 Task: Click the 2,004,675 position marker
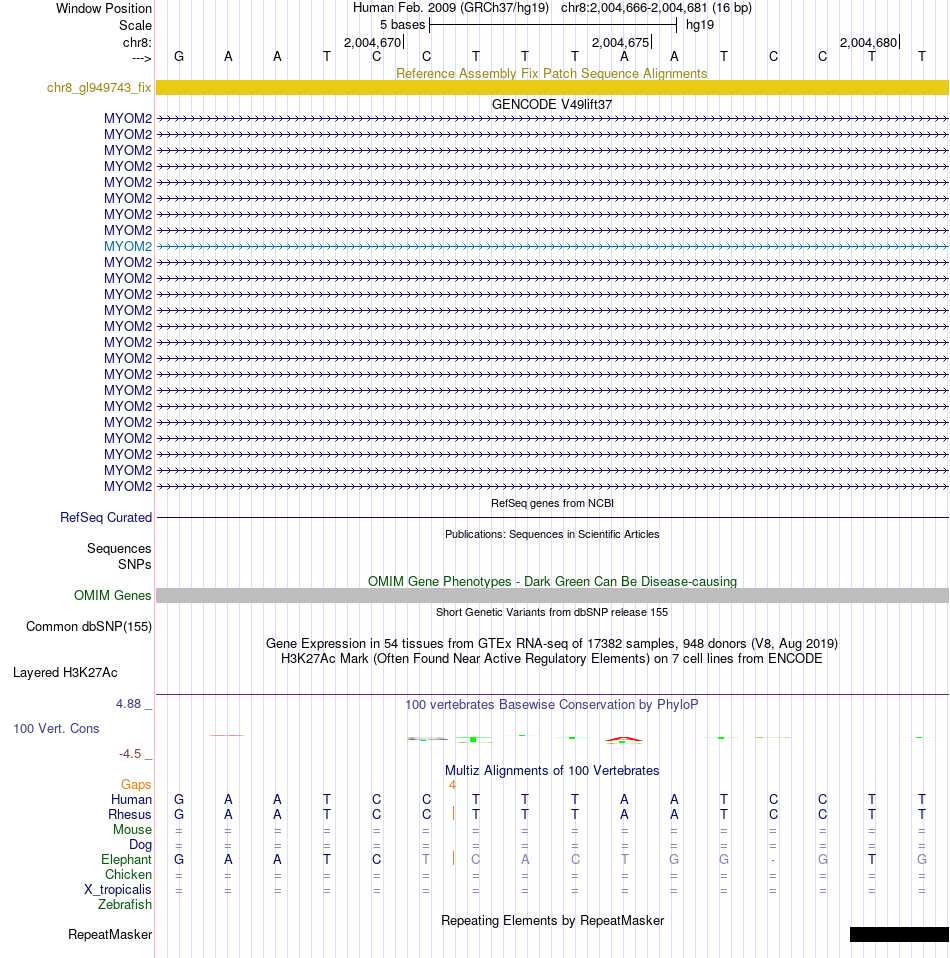coord(620,43)
